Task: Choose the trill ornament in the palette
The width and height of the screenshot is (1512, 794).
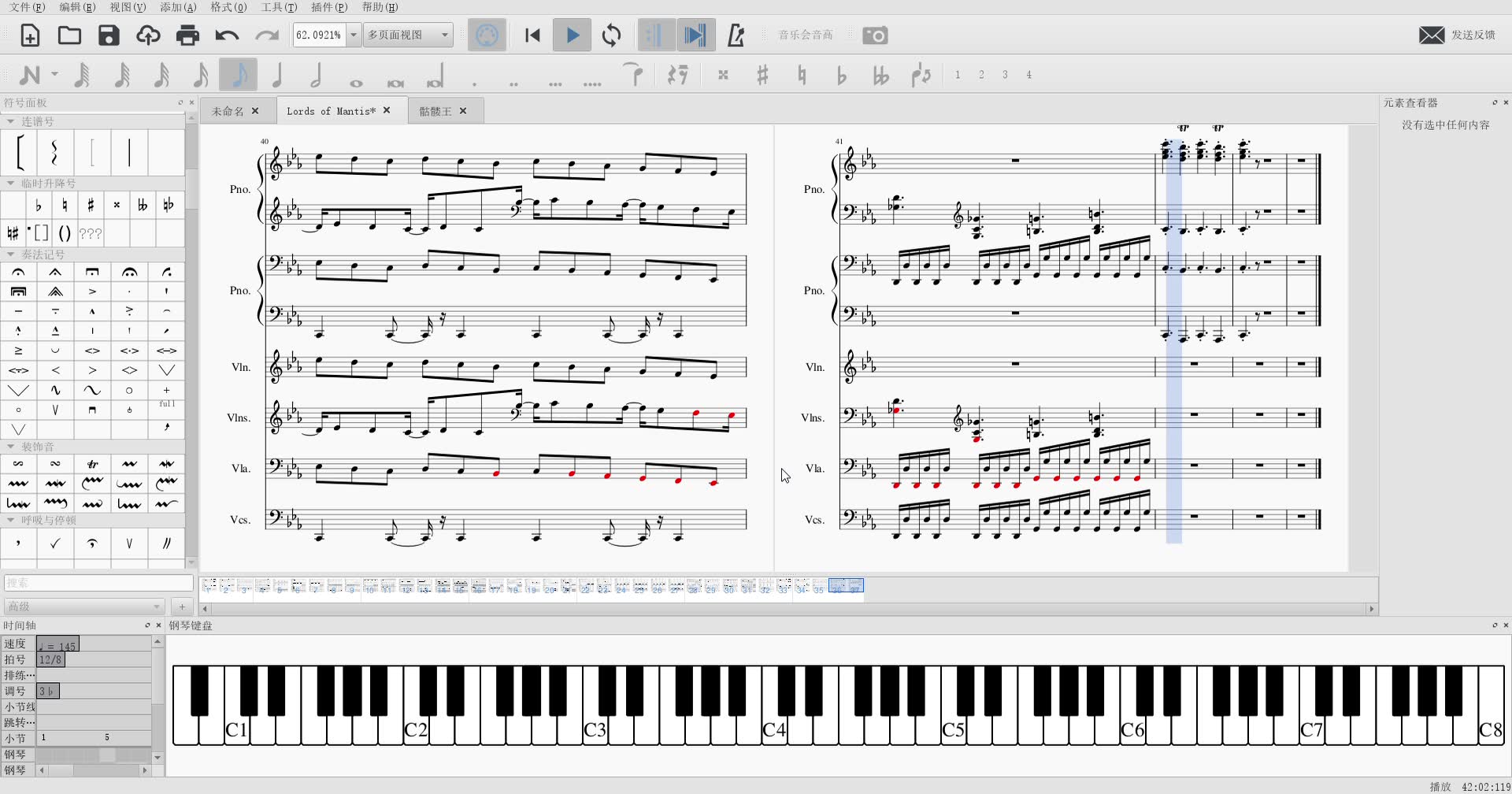Action: (x=92, y=464)
